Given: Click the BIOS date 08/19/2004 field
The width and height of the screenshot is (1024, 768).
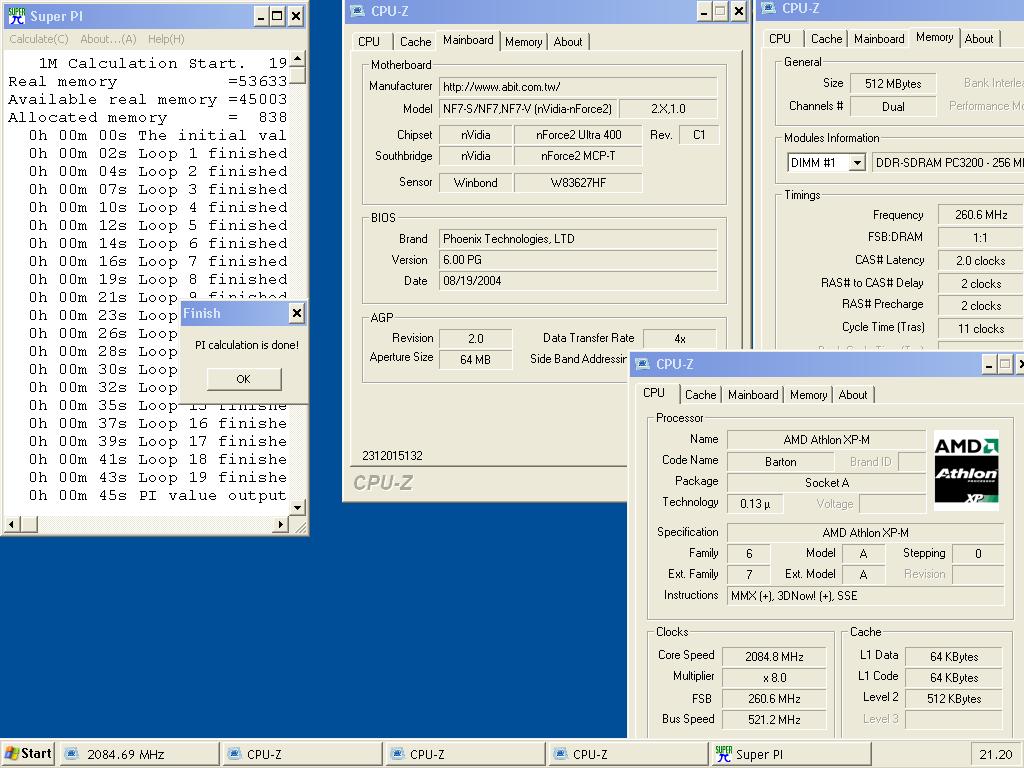Looking at the screenshot, I should click(578, 281).
